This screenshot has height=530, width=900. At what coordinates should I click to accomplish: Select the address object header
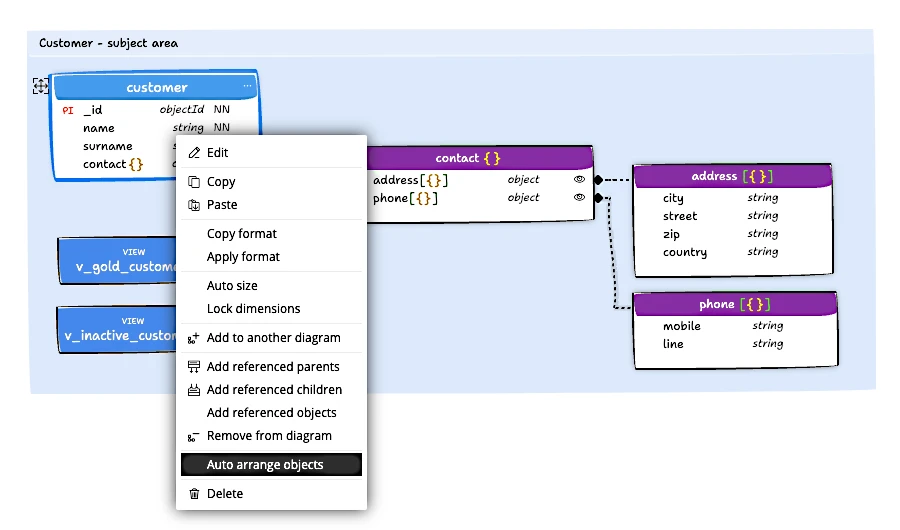(x=732, y=176)
